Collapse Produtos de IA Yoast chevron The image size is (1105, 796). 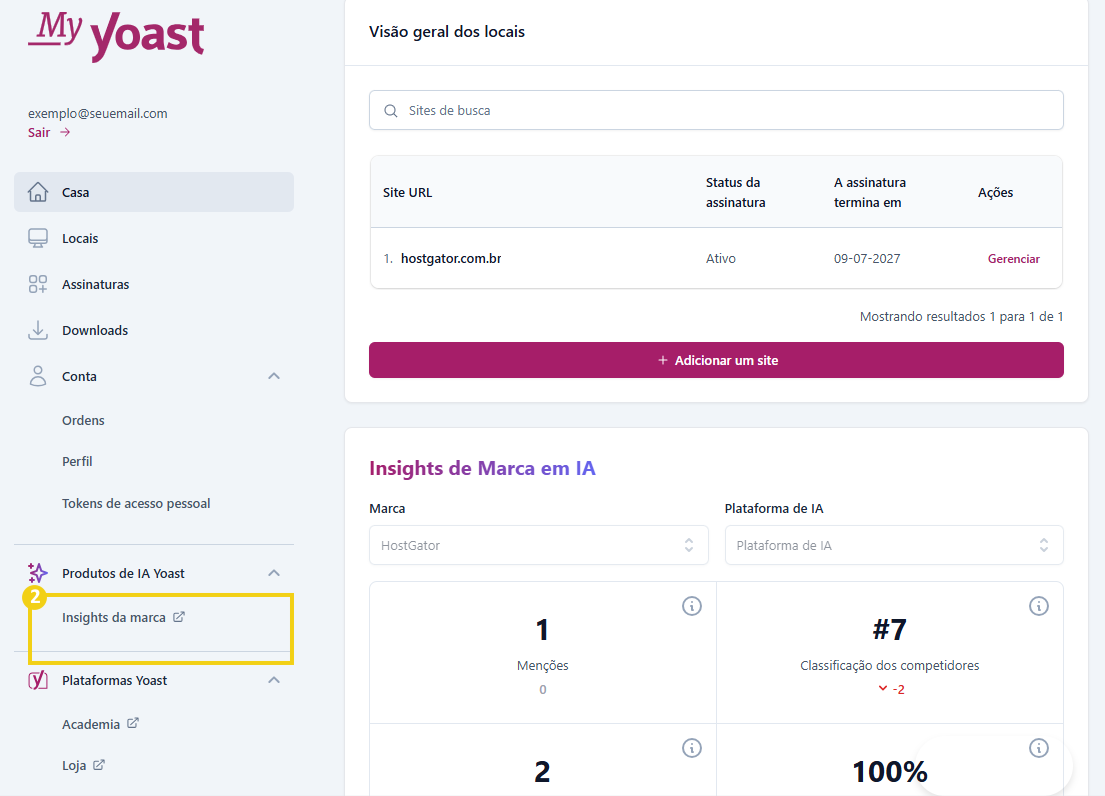pyautogui.click(x=274, y=573)
